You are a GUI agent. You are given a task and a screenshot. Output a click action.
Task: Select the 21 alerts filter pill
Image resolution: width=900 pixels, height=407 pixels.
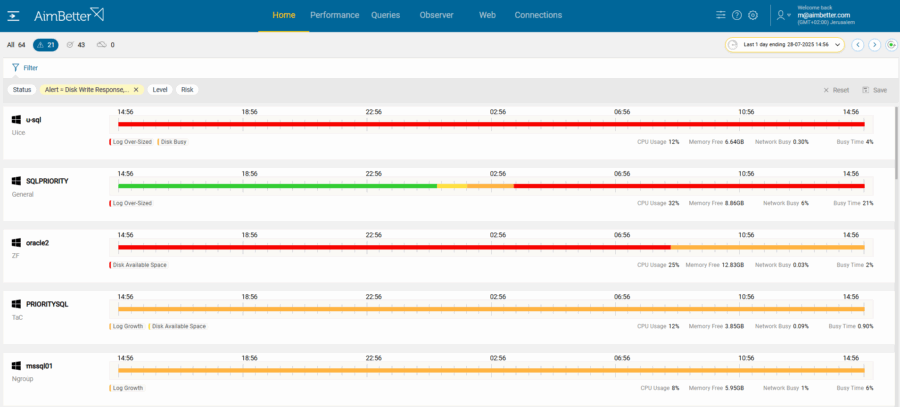tap(45, 45)
